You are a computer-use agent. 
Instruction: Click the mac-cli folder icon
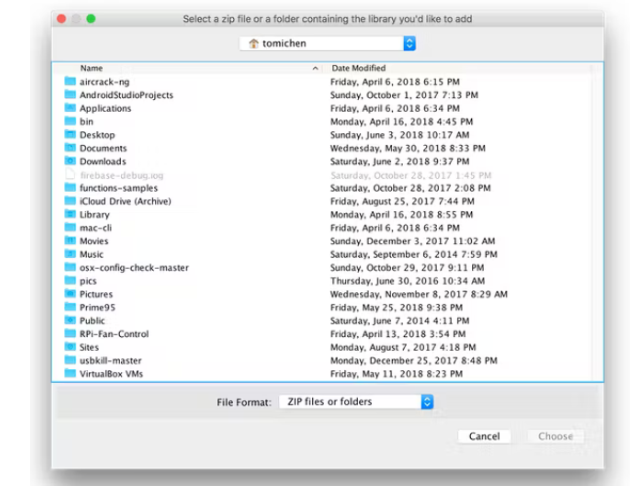70,227
